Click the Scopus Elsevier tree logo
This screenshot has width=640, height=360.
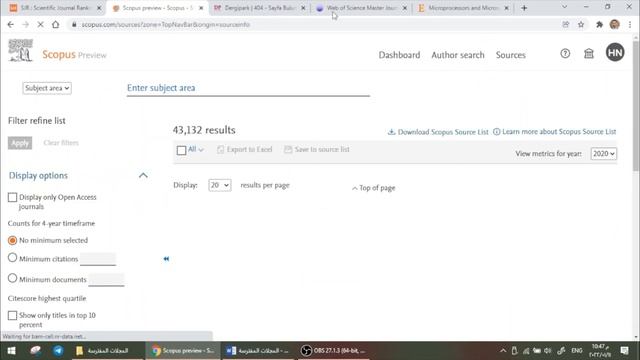20,50
